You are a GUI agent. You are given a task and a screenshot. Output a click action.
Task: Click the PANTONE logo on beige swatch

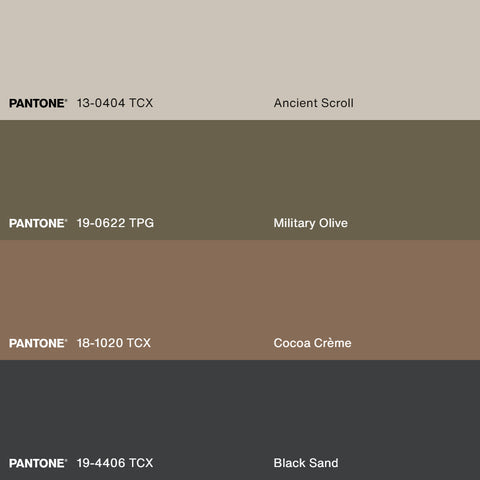point(38,103)
